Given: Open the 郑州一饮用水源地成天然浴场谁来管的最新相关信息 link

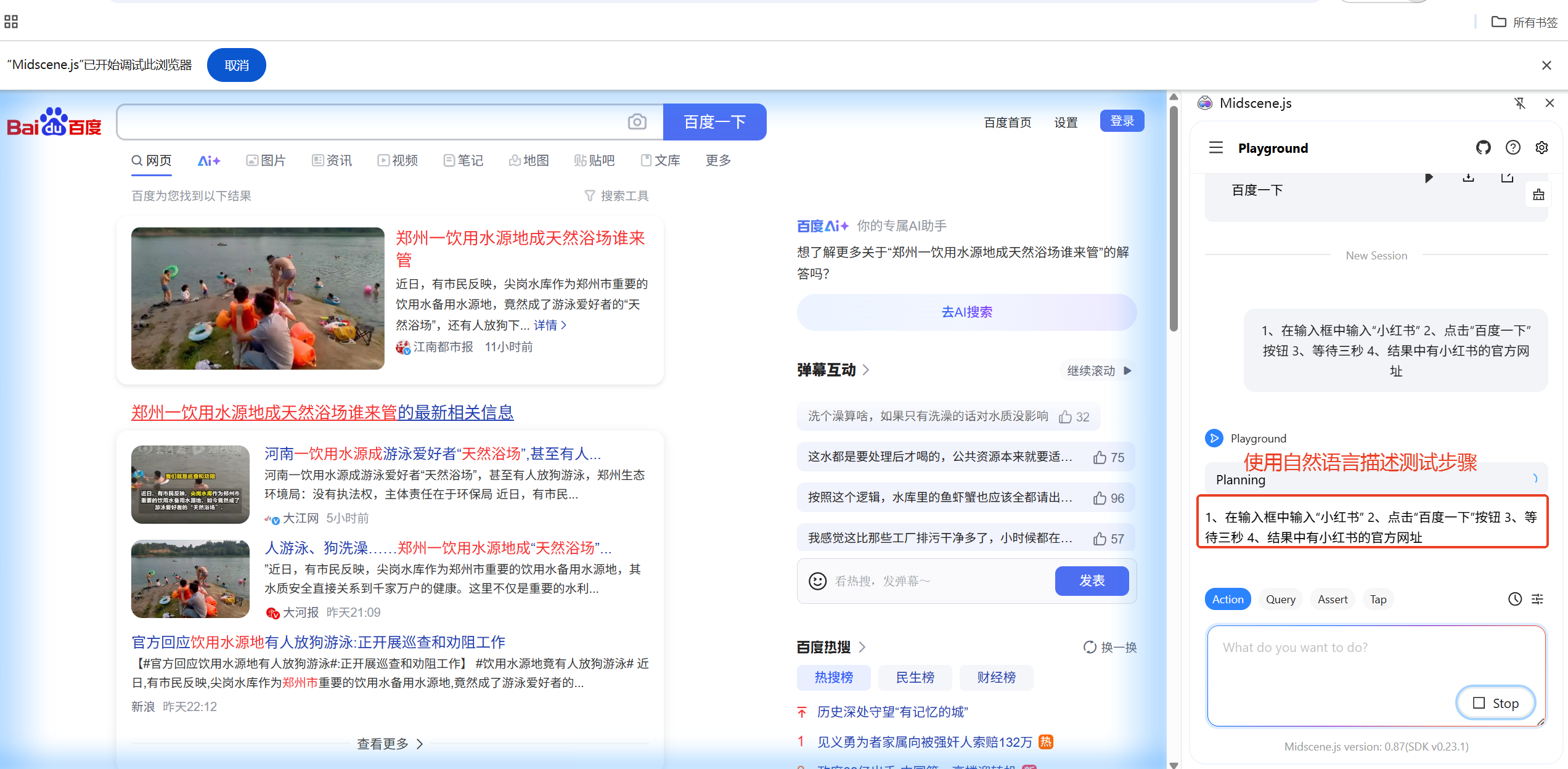Looking at the screenshot, I should 322,412.
